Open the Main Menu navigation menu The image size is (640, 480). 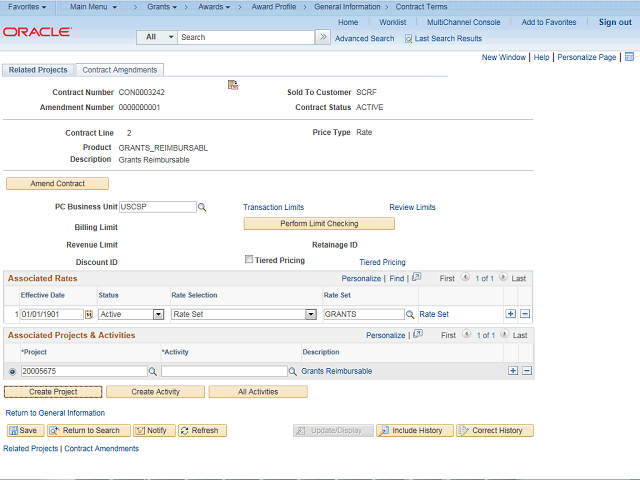point(93,7)
